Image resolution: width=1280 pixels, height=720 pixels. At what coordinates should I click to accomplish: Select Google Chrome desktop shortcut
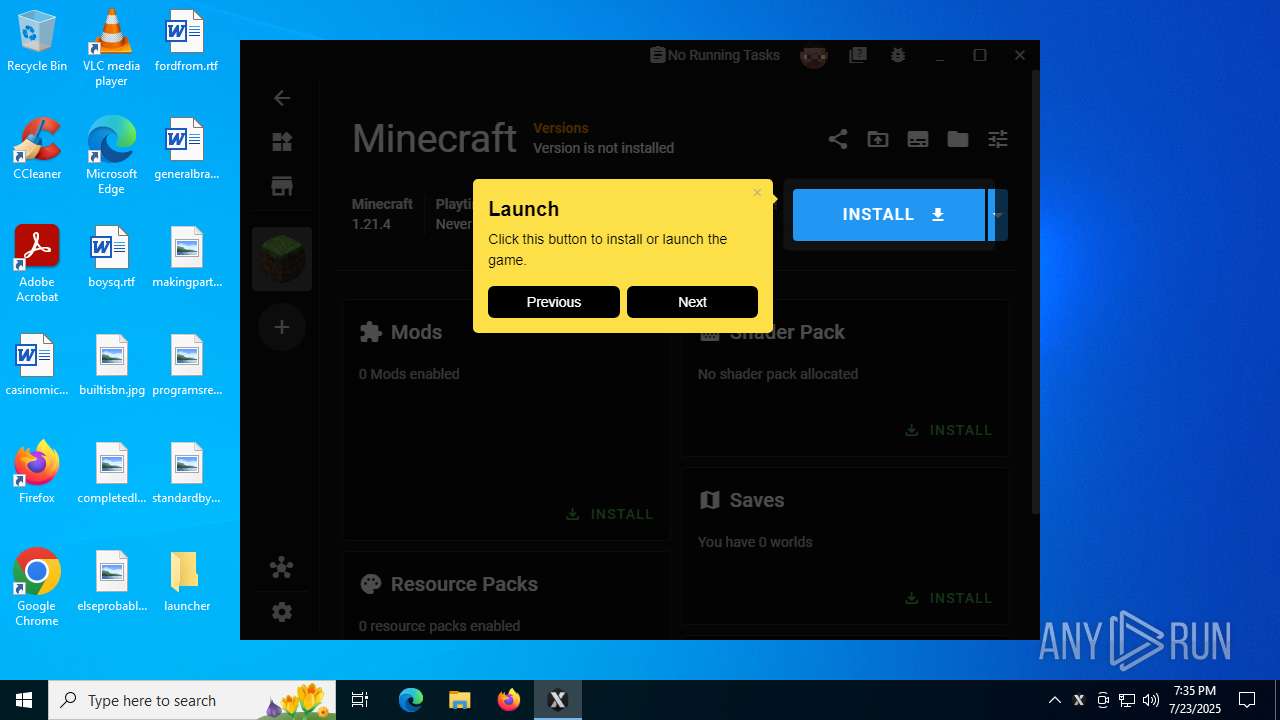tap(37, 588)
